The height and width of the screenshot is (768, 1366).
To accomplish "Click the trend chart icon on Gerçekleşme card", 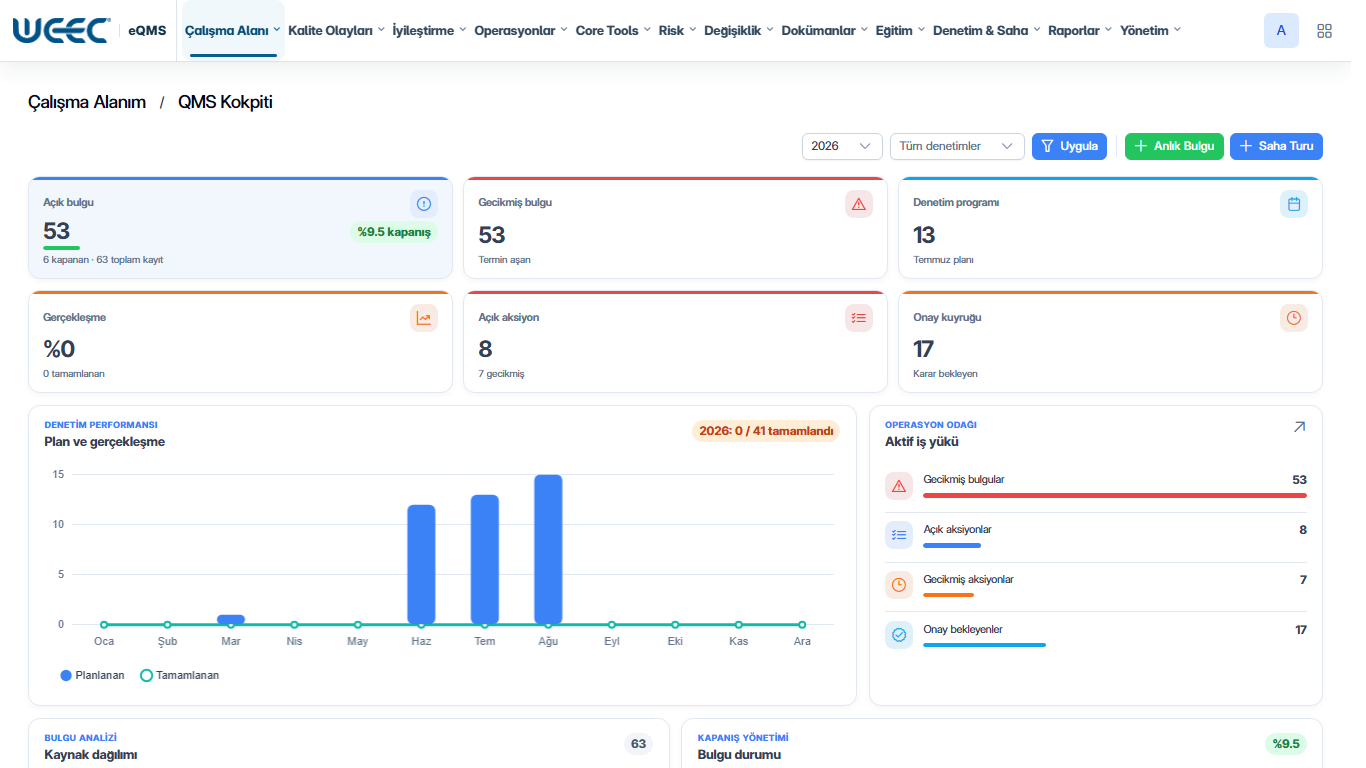I will tap(424, 318).
